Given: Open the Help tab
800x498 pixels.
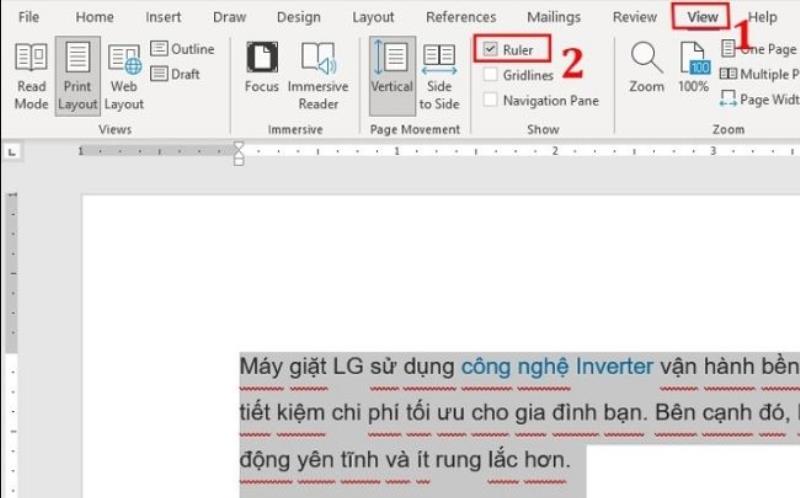Looking at the screenshot, I should (x=763, y=17).
